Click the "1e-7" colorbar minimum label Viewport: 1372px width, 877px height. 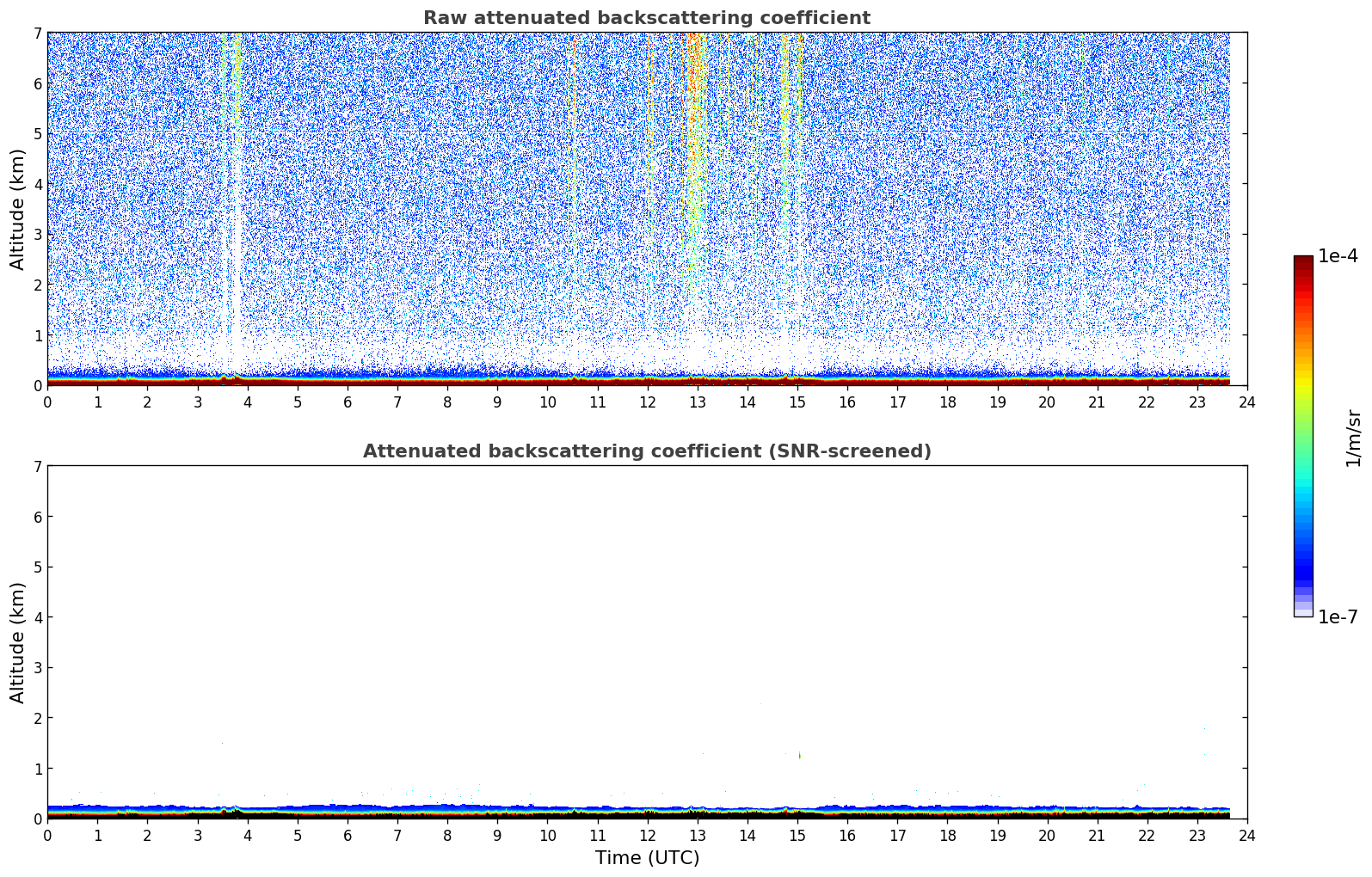click(1338, 617)
